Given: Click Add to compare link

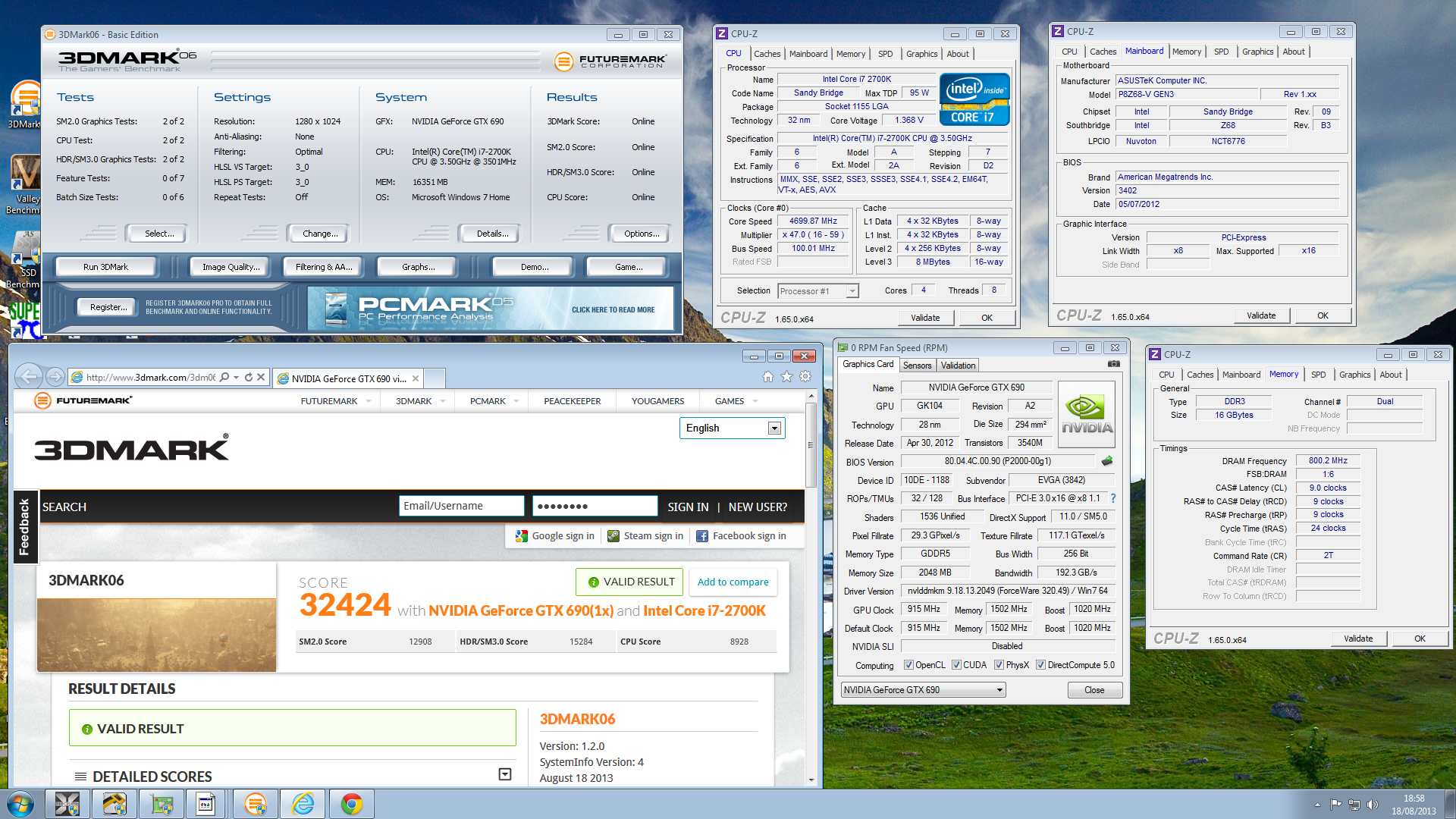Looking at the screenshot, I should [733, 582].
